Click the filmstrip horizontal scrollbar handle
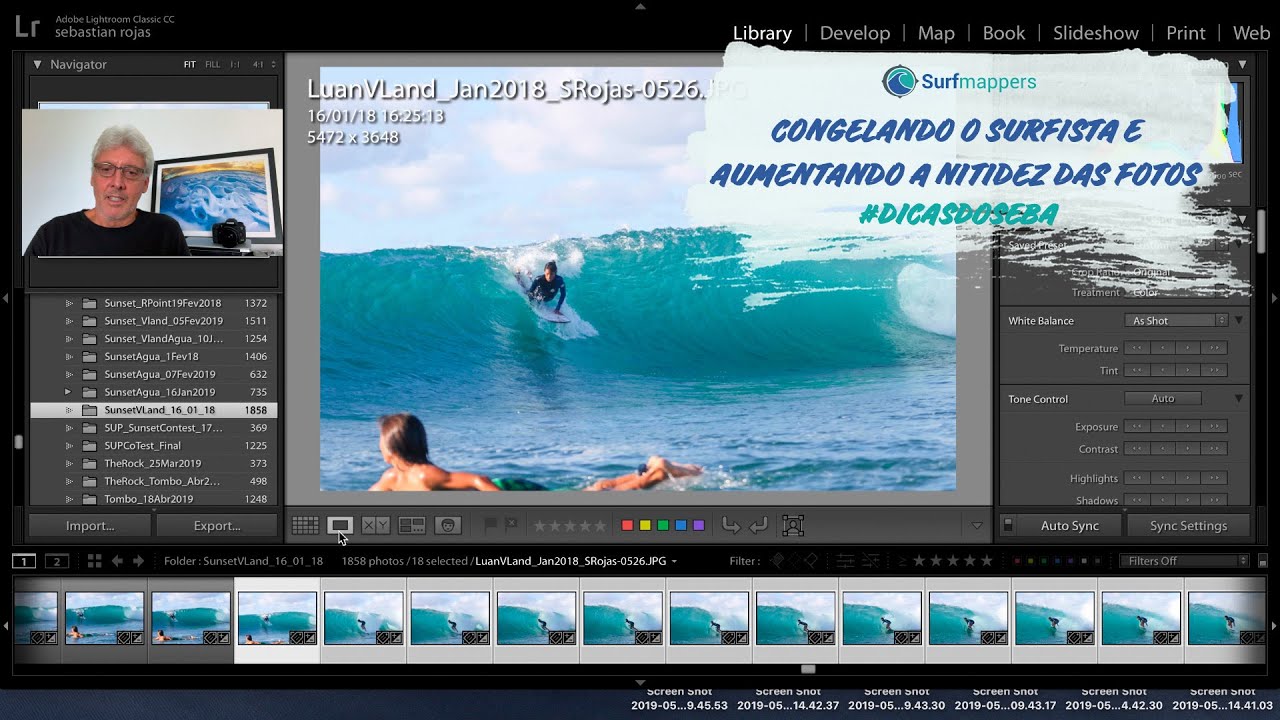Screen dimensions: 1280x720 808,669
